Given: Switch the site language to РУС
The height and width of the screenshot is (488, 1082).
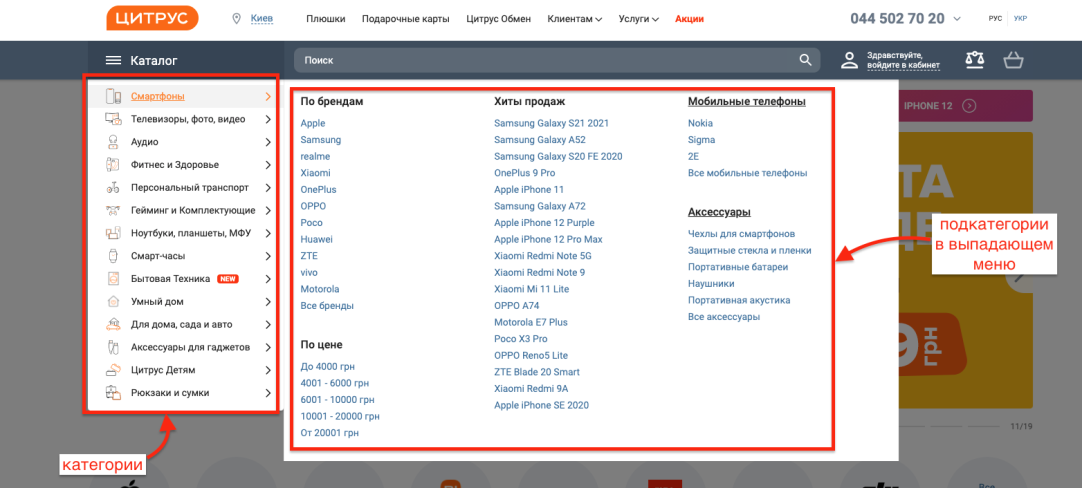Looking at the screenshot, I should coord(995,19).
